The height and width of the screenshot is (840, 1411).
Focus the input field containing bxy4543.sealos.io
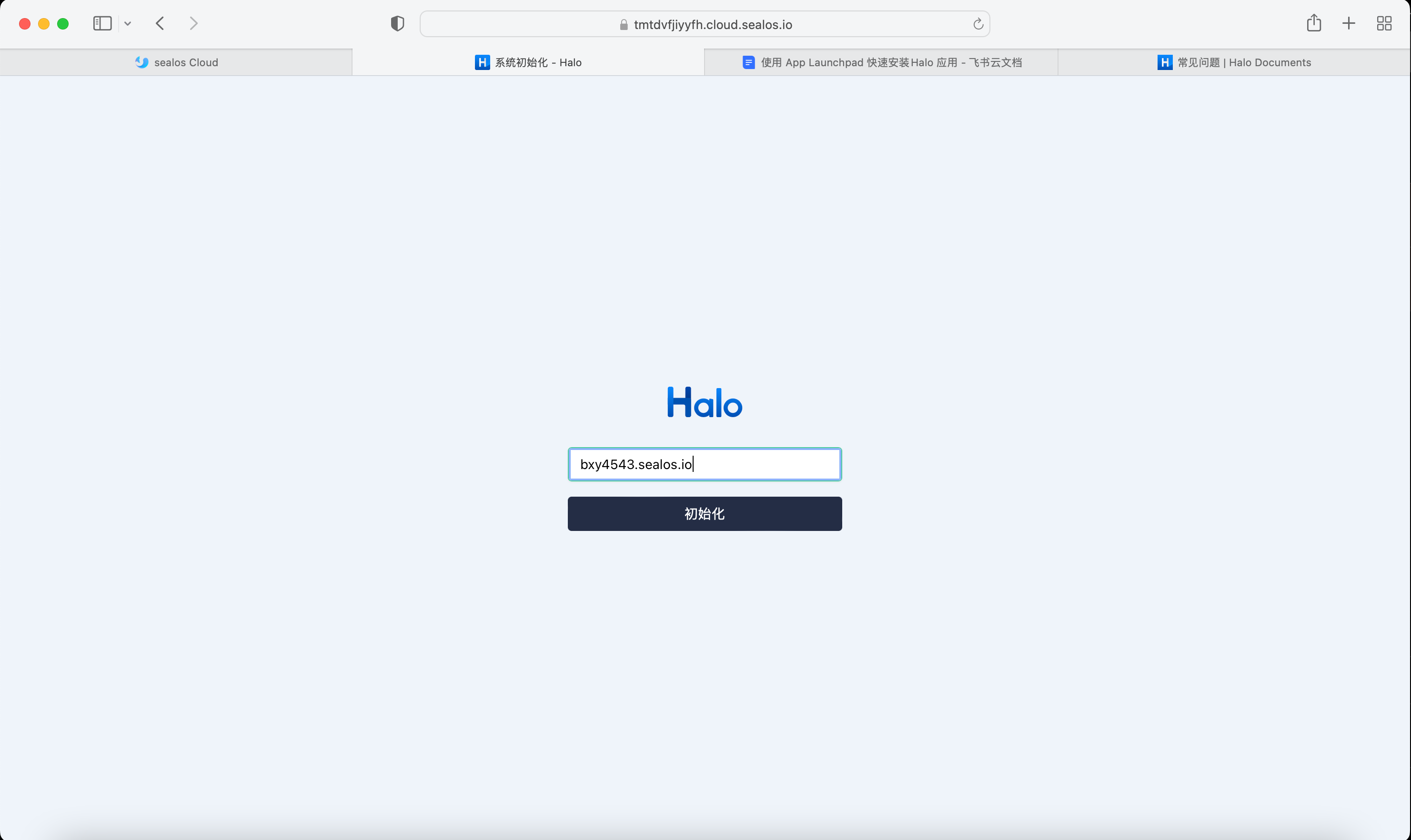(x=705, y=465)
